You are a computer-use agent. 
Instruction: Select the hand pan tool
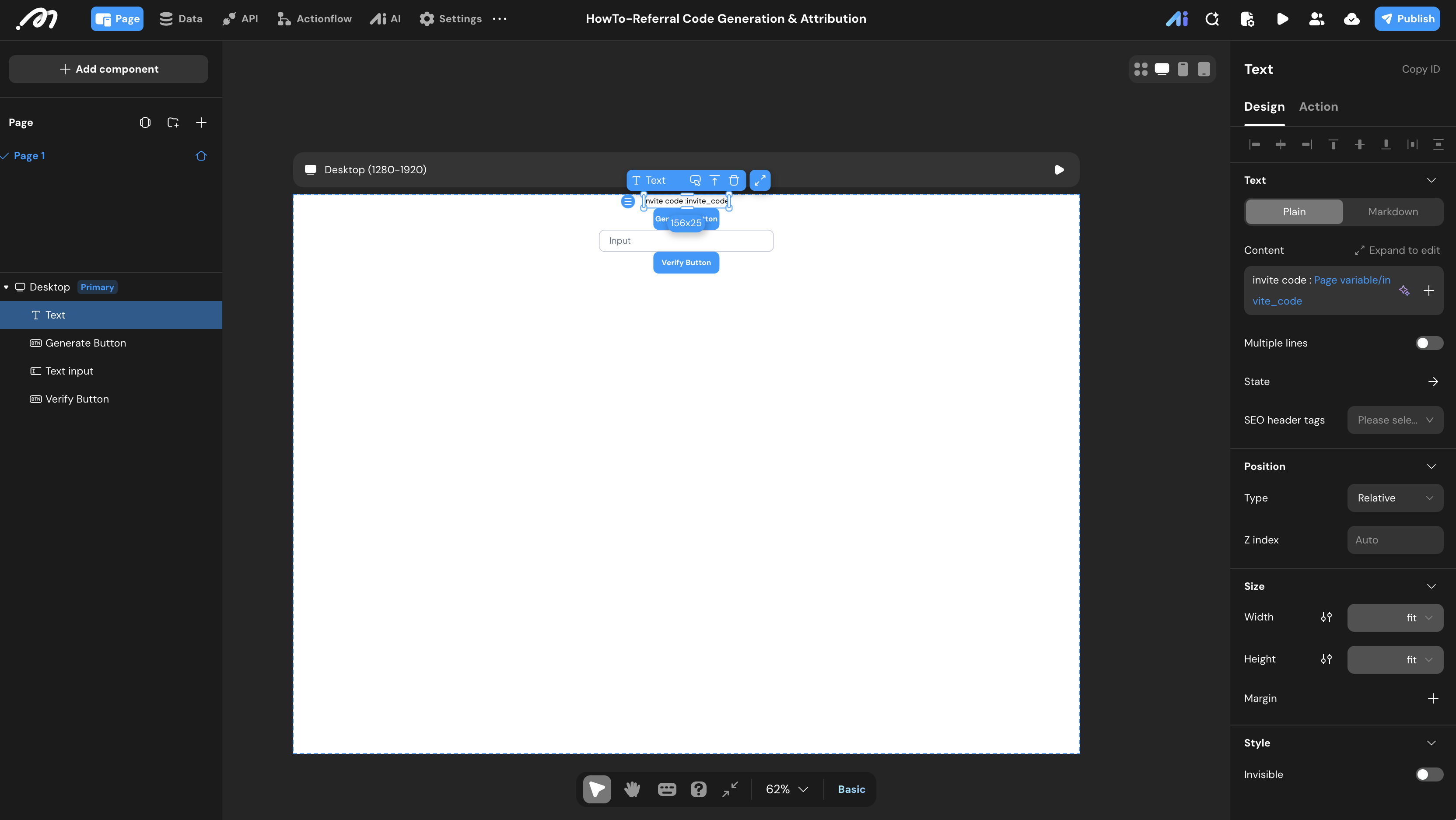tap(632, 789)
